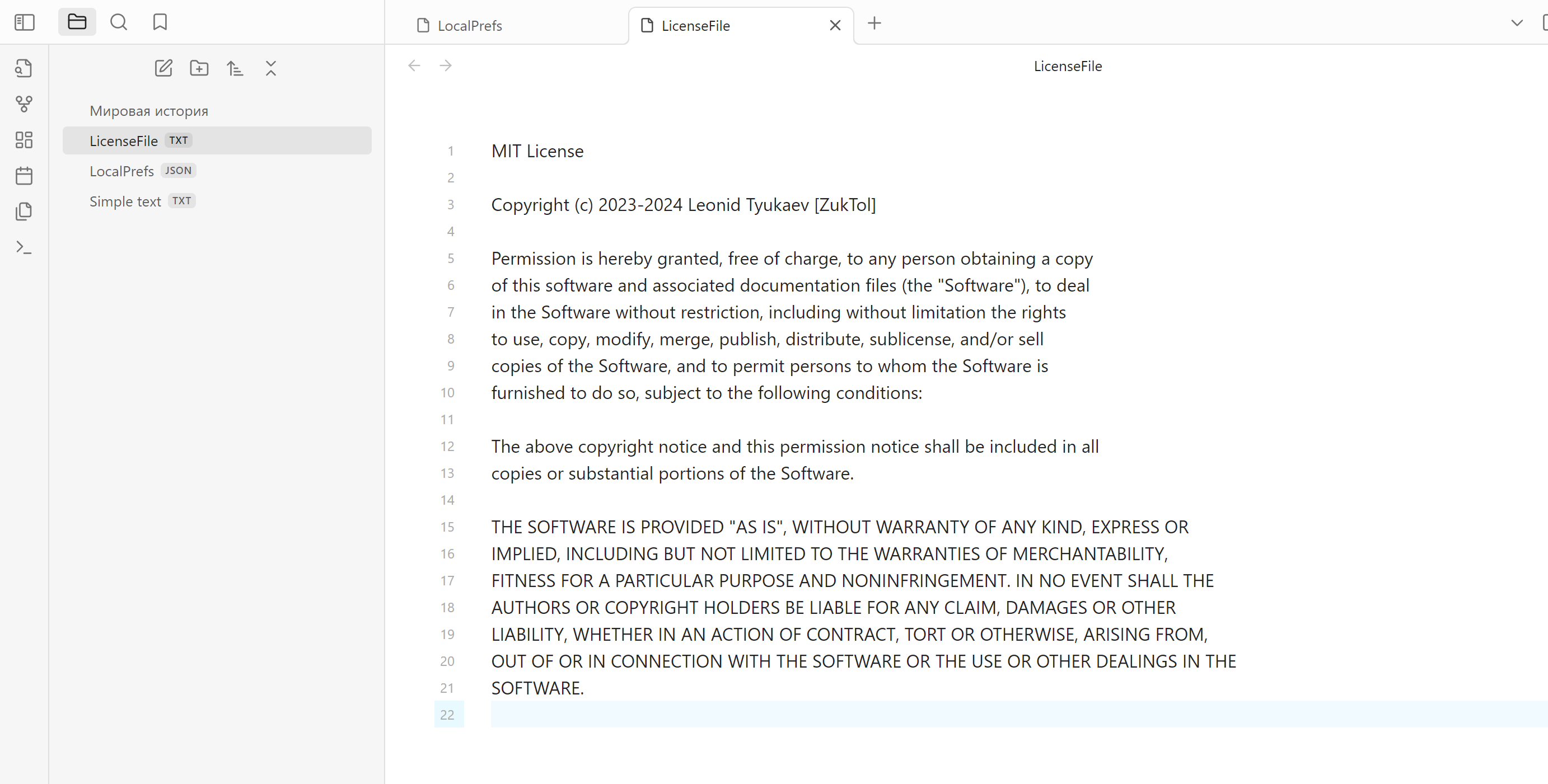Open command palette icon
The image size is (1548, 784).
pyautogui.click(x=24, y=247)
